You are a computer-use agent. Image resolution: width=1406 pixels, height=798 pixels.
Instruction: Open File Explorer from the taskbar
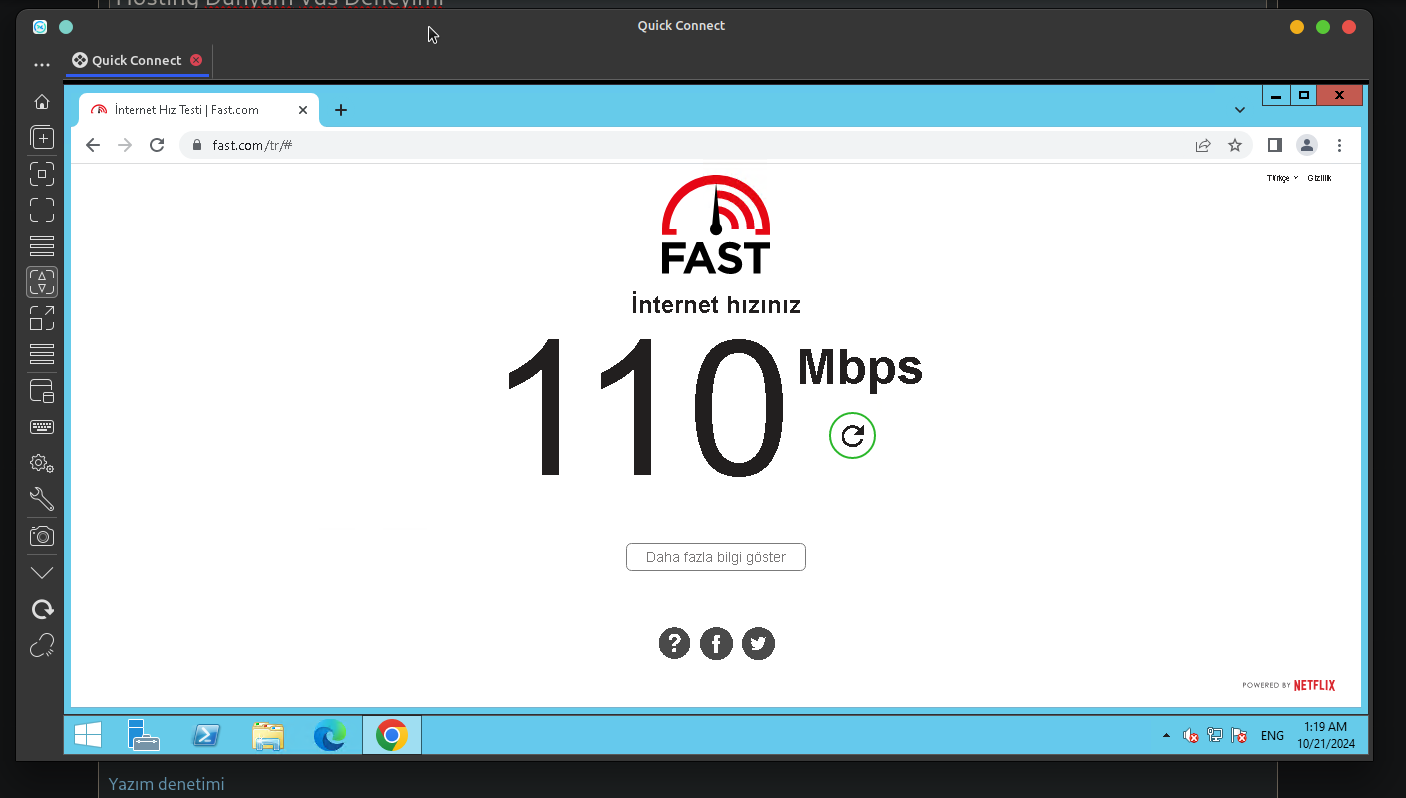[268, 735]
